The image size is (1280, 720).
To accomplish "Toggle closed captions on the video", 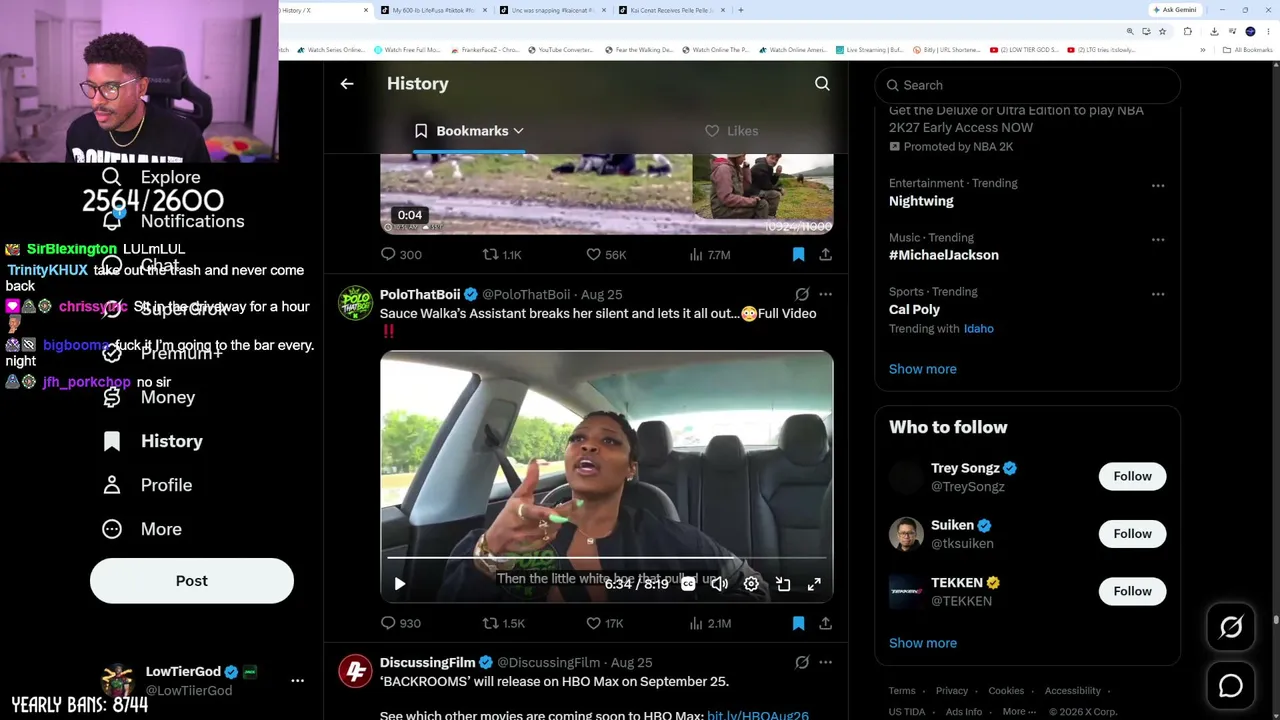I will tap(688, 584).
